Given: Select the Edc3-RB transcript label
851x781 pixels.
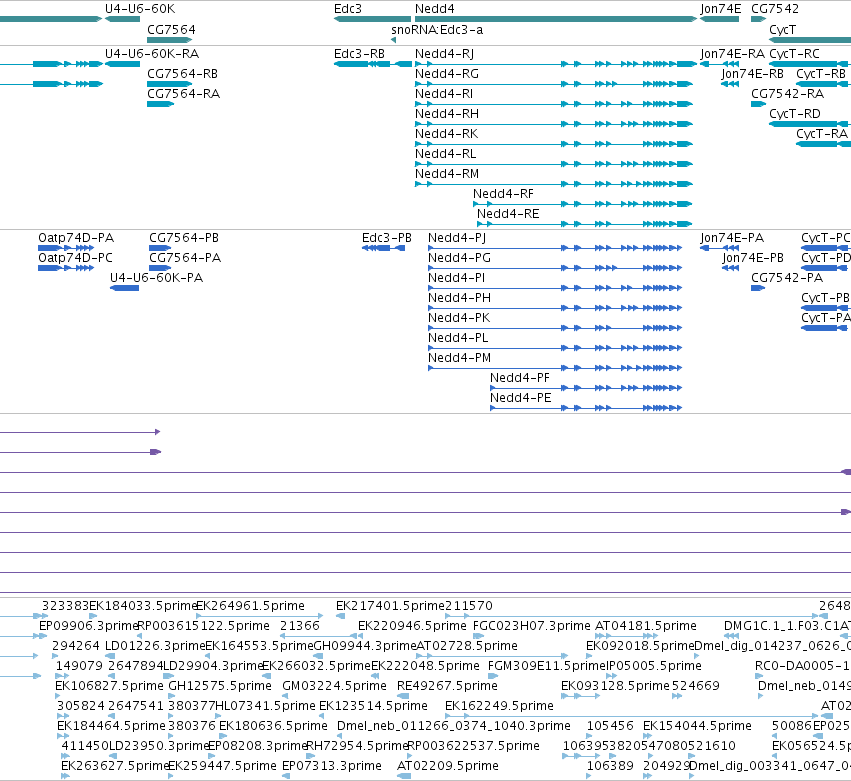Looking at the screenshot, I should point(359,54).
